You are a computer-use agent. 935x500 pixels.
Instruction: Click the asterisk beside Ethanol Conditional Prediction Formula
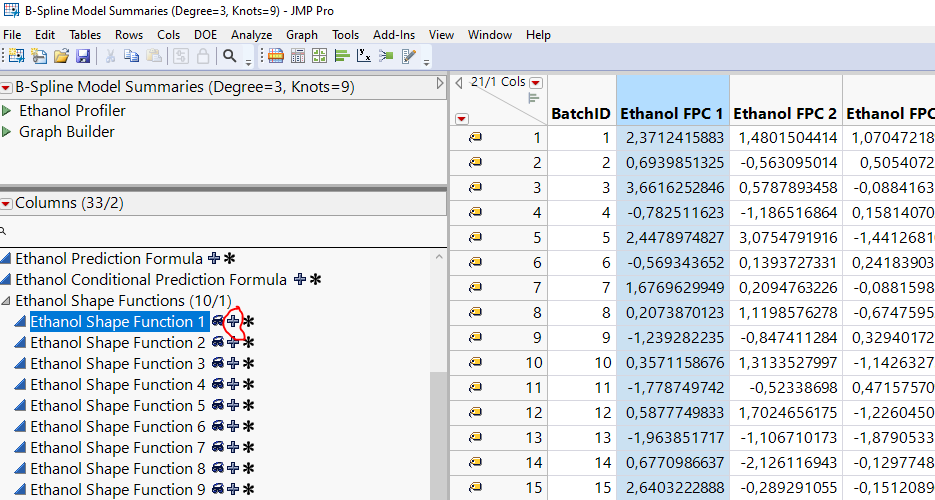pos(315,279)
